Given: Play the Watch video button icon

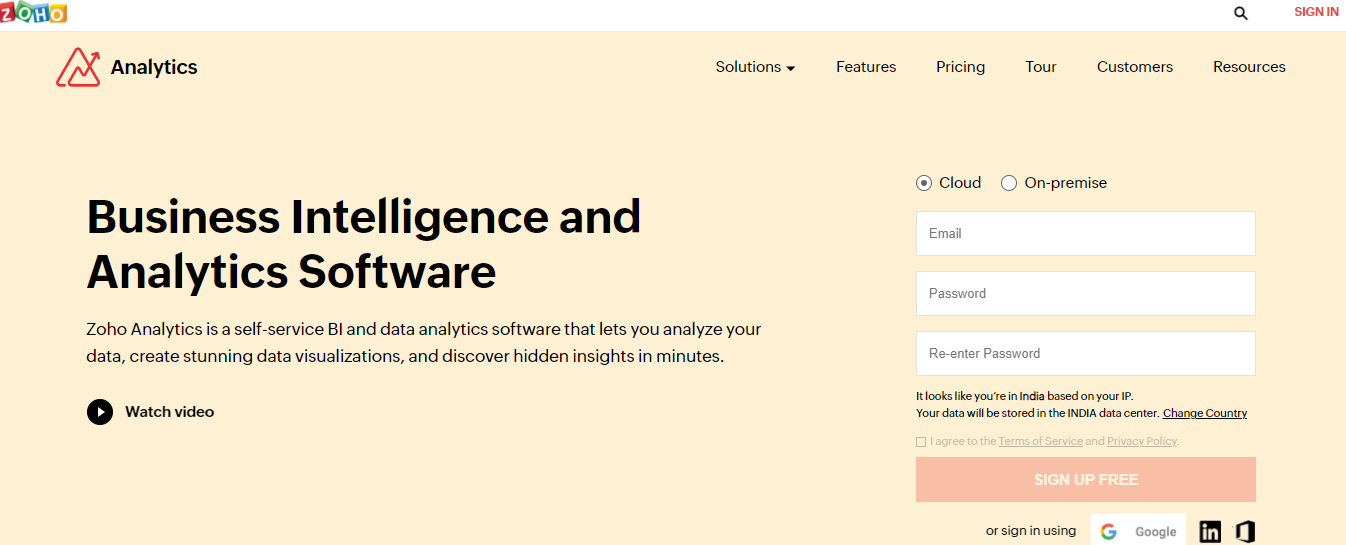Looking at the screenshot, I should [x=100, y=412].
